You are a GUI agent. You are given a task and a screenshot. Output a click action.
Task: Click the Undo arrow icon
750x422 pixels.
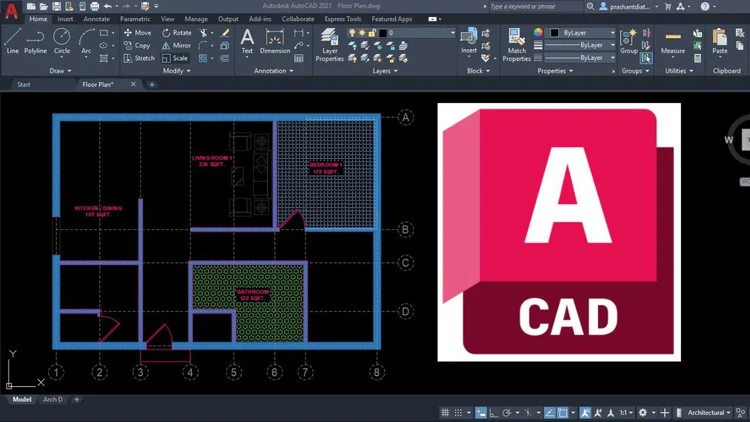108,6
